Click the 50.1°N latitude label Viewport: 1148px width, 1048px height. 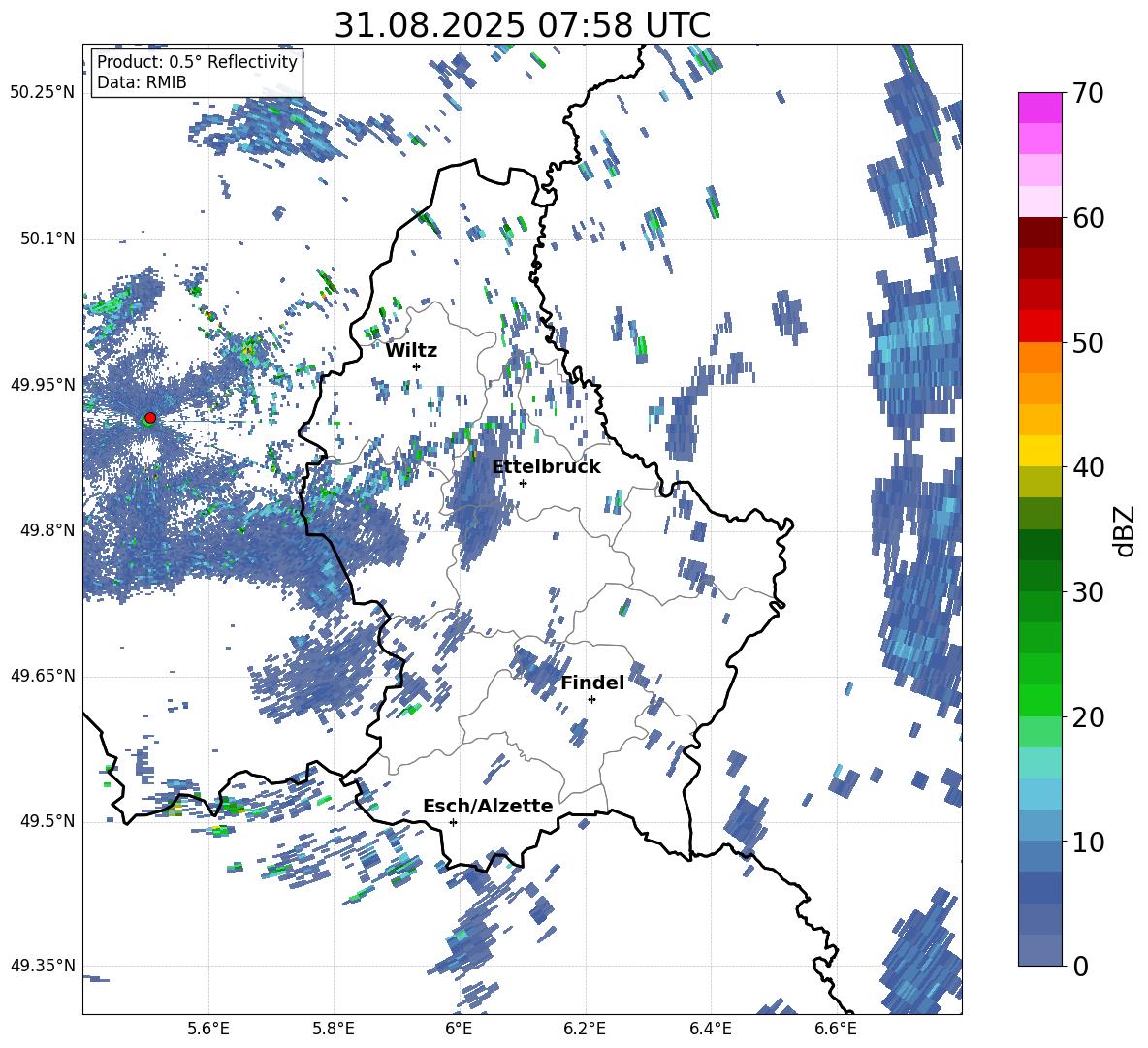[x=48, y=238]
